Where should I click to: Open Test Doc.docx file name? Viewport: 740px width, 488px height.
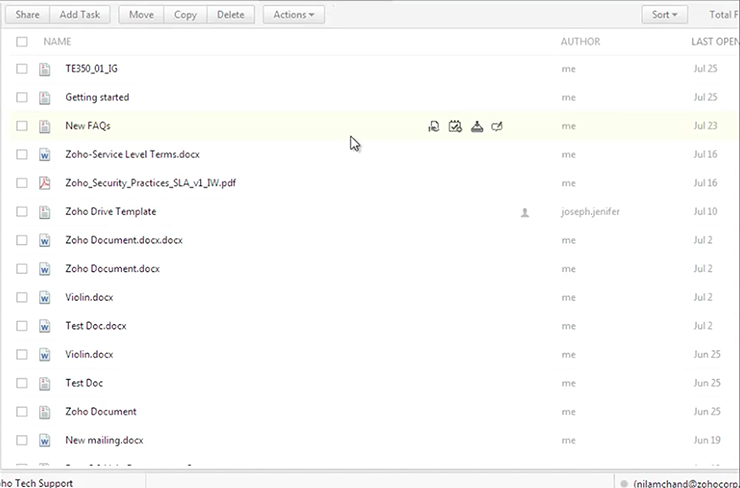pos(96,326)
